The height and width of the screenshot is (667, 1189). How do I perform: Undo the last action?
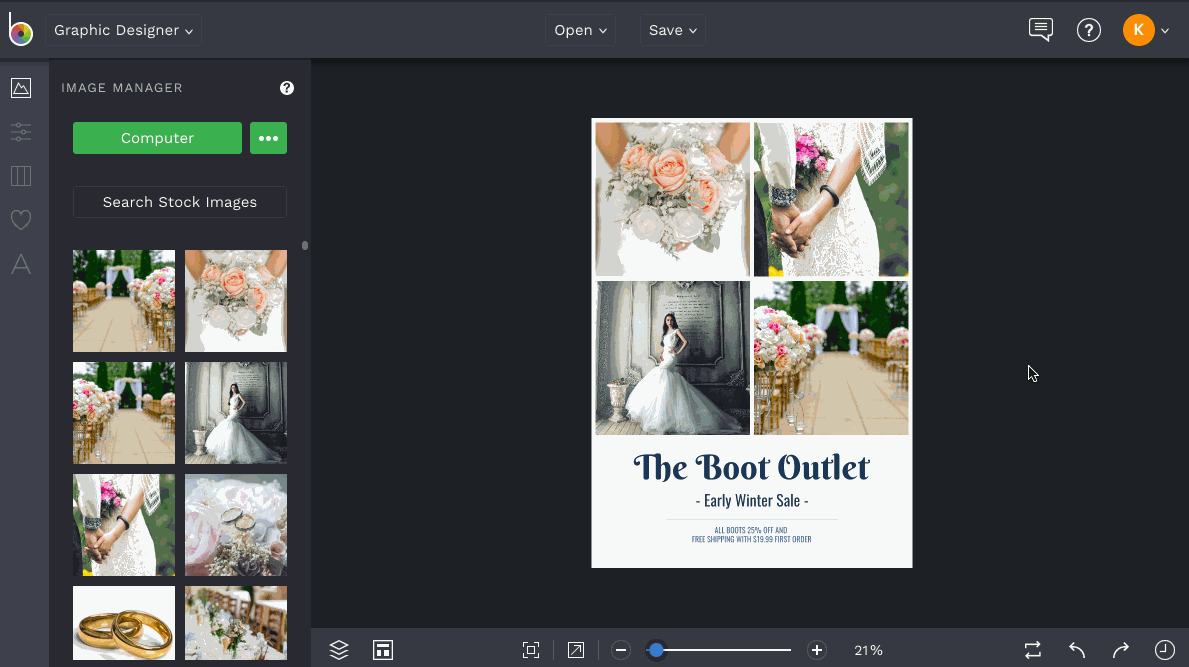point(1077,650)
